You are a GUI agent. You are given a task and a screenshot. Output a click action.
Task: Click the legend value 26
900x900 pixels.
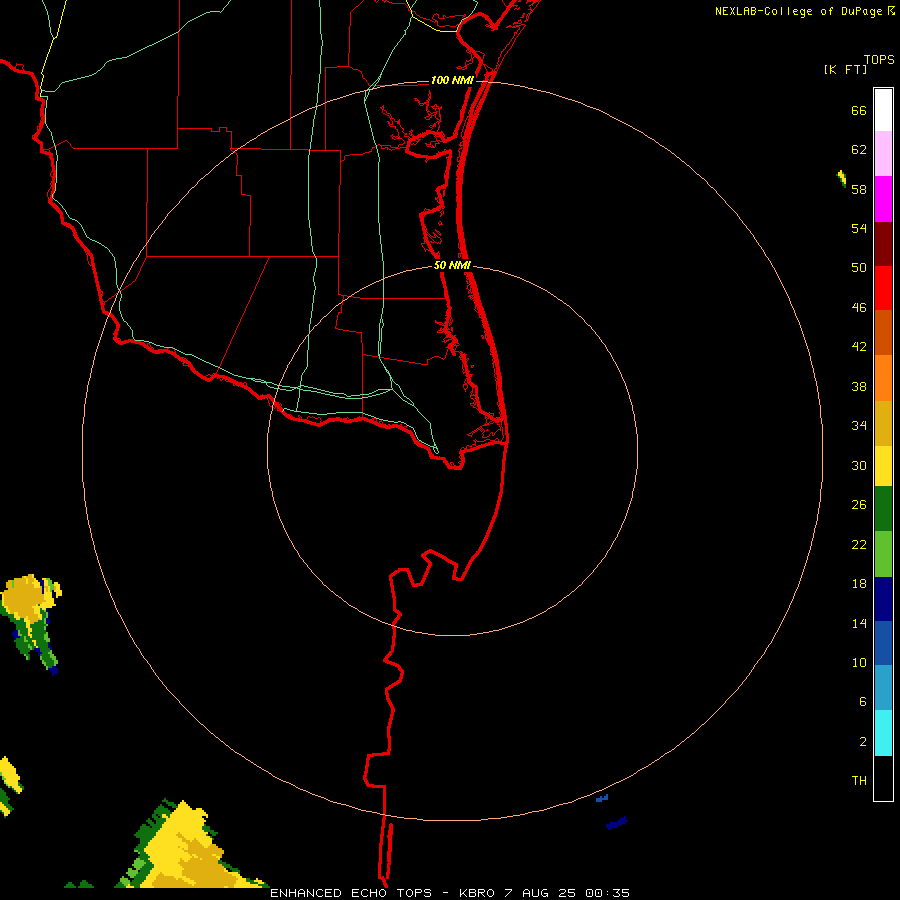pyautogui.click(x=859, y=505)
